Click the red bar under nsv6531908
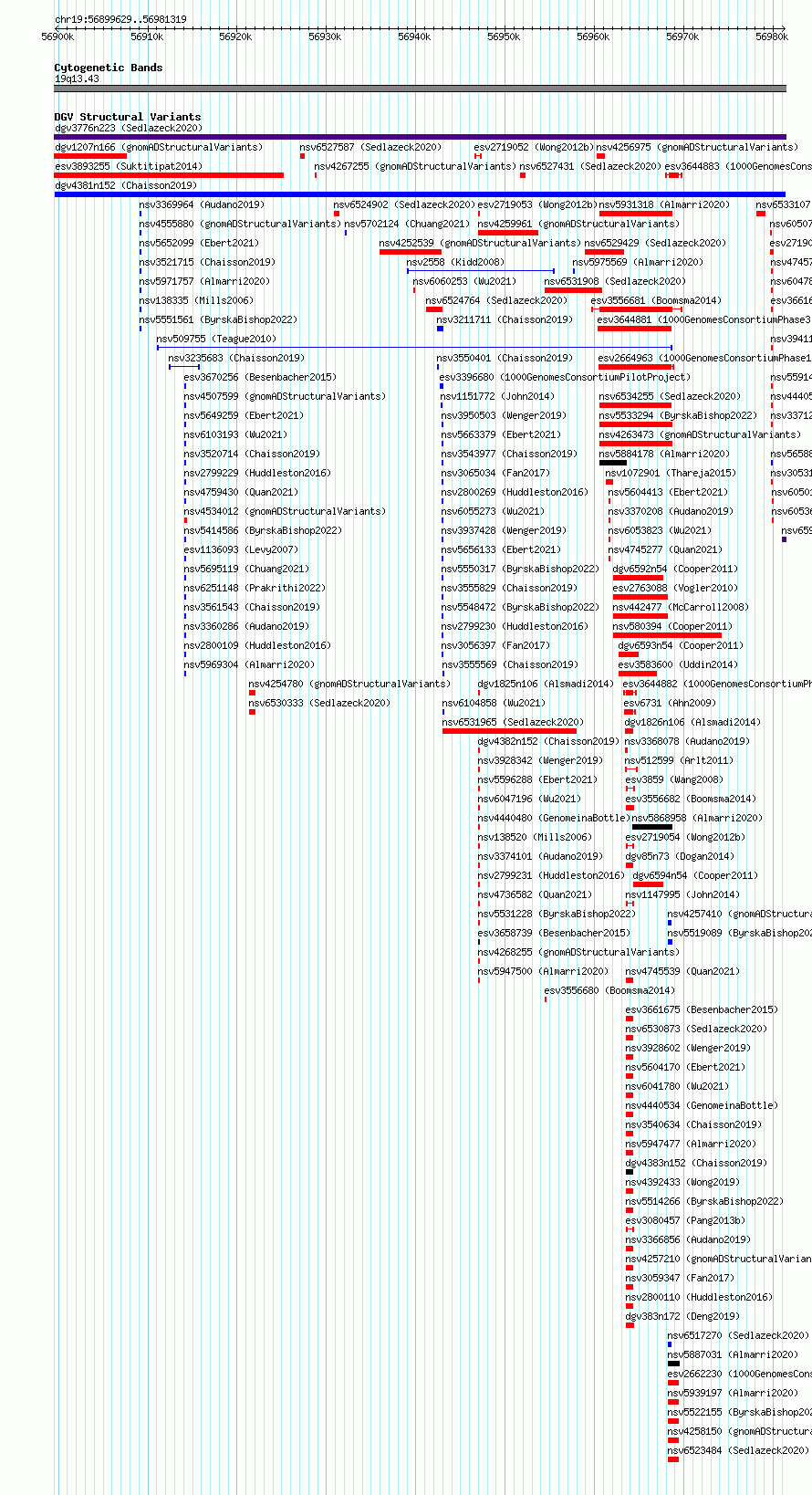 tap(573, 290)
